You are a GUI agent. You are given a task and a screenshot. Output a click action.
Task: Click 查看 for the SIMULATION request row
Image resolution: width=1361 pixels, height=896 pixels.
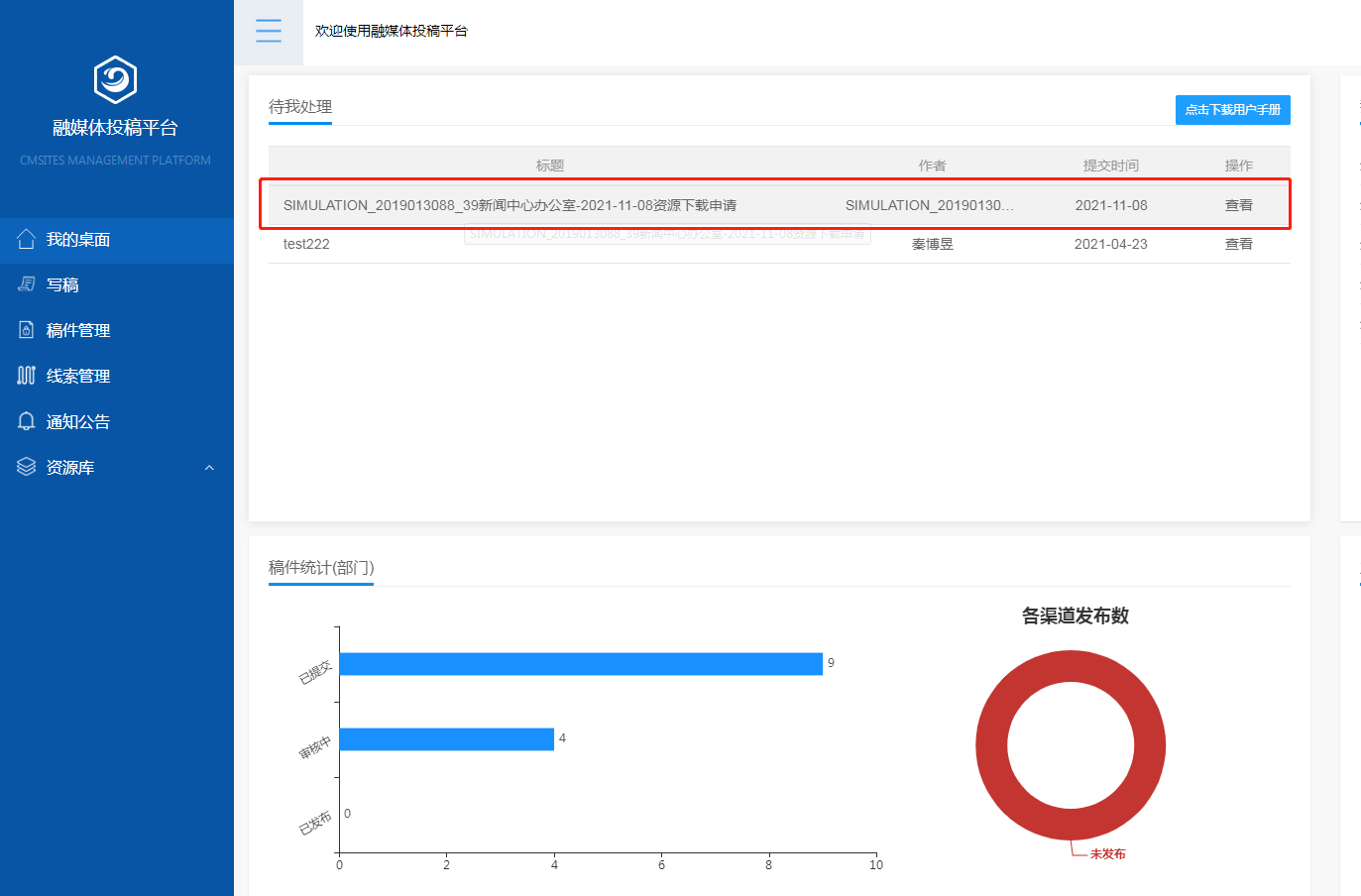pyautogui.click(x=1238, y=205)
